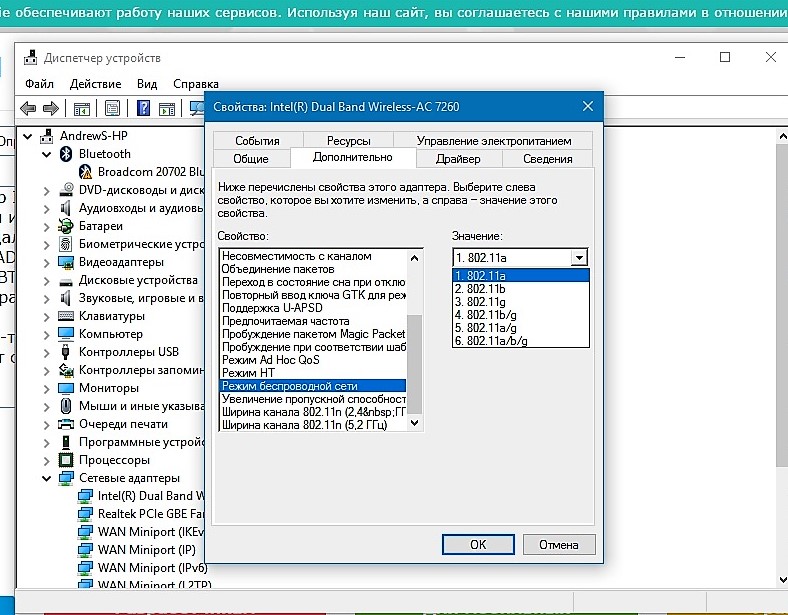Click the Сетевые адаптеры network icon

[x=66, y=478]
